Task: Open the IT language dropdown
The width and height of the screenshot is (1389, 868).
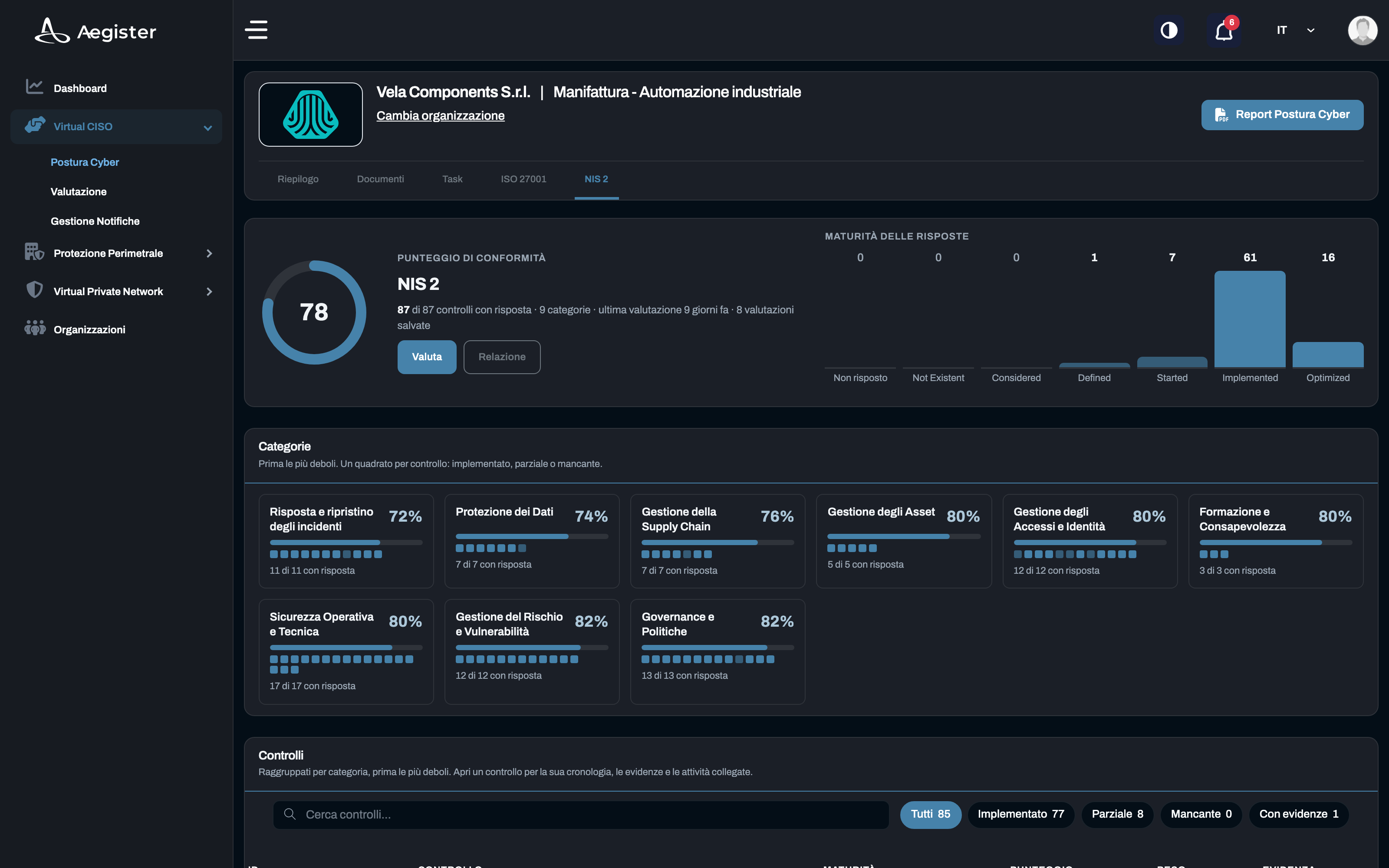Action: 1295,30
